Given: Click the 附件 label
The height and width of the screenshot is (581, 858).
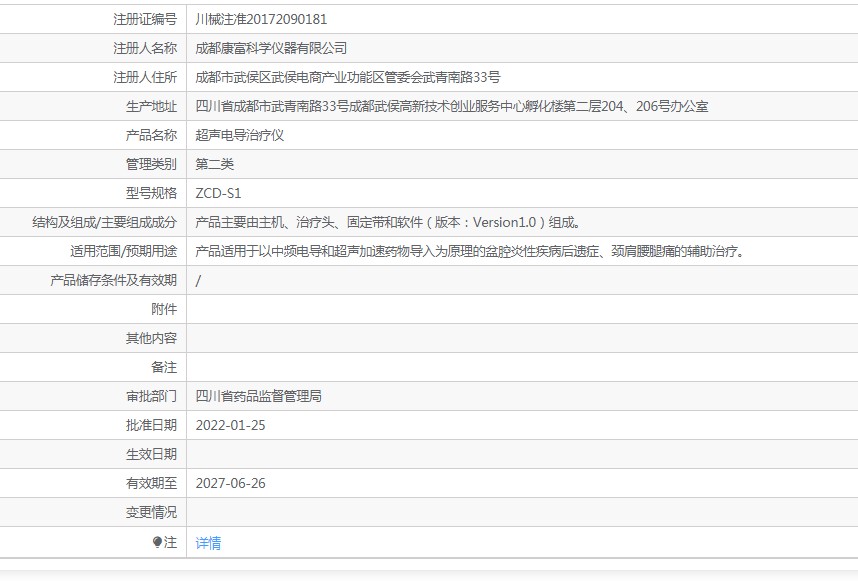Looking at the screenshot, I should point(164,309).
